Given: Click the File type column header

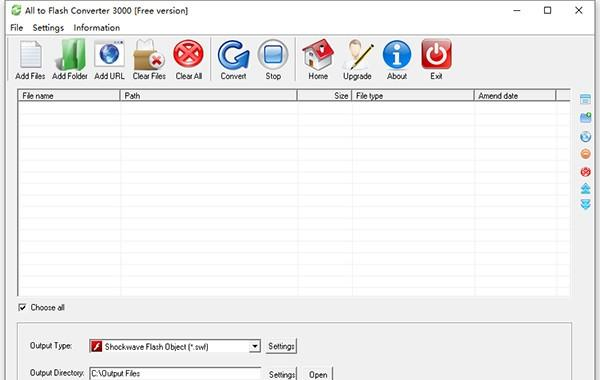Looking at the screenshot, I should [x=413, y=96].
